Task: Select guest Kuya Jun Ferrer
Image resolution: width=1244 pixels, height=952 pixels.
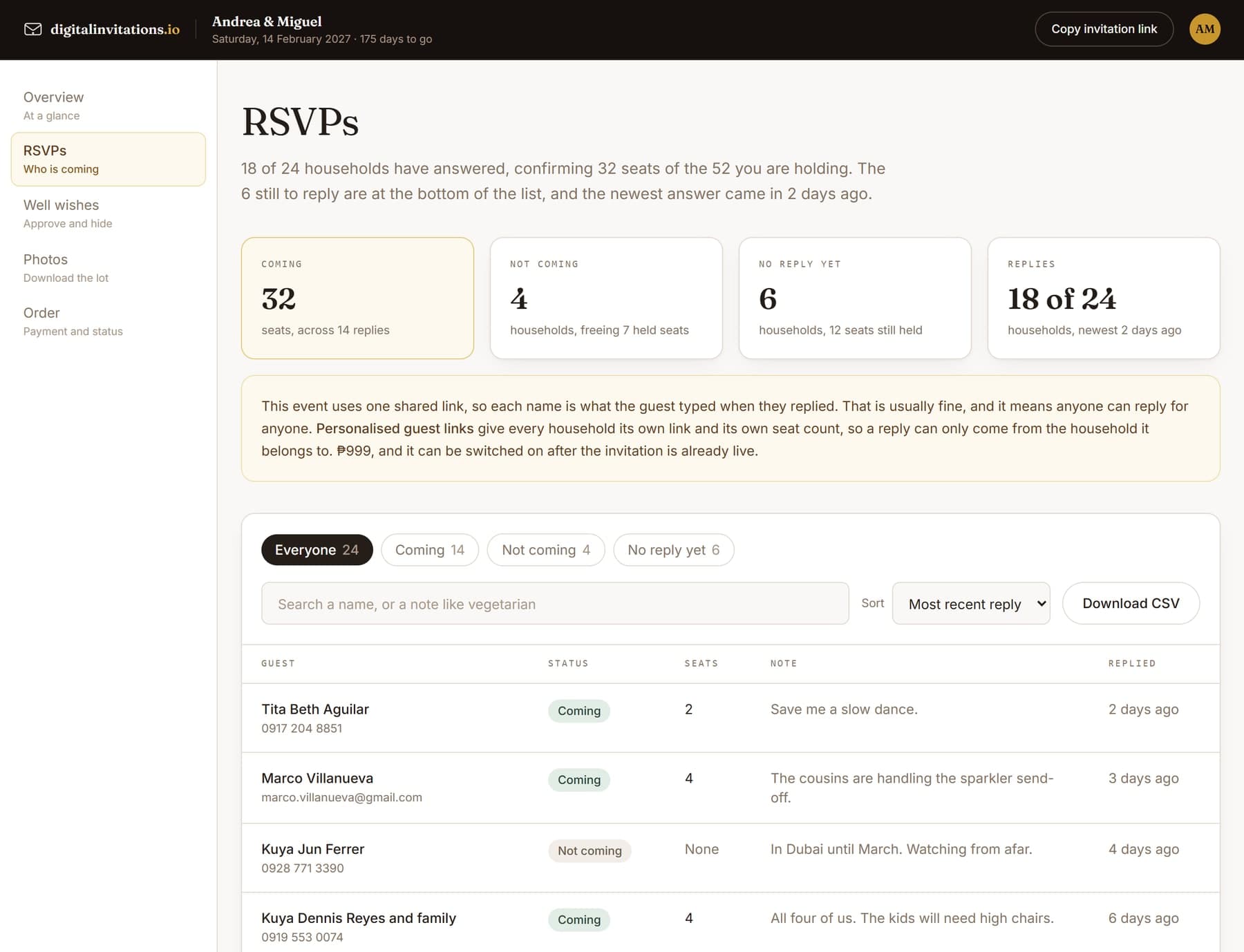Action: coord(312,849)
